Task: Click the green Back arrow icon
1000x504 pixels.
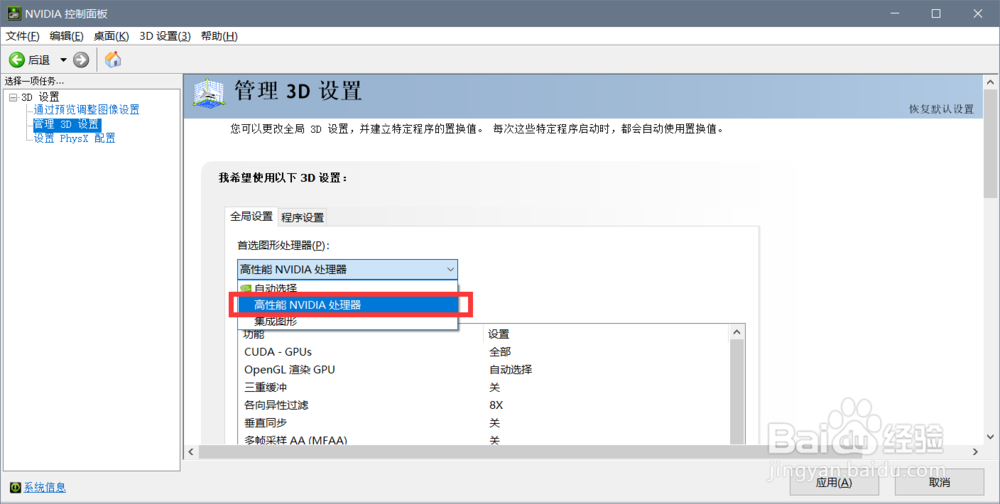Action: tap(17, 60)
